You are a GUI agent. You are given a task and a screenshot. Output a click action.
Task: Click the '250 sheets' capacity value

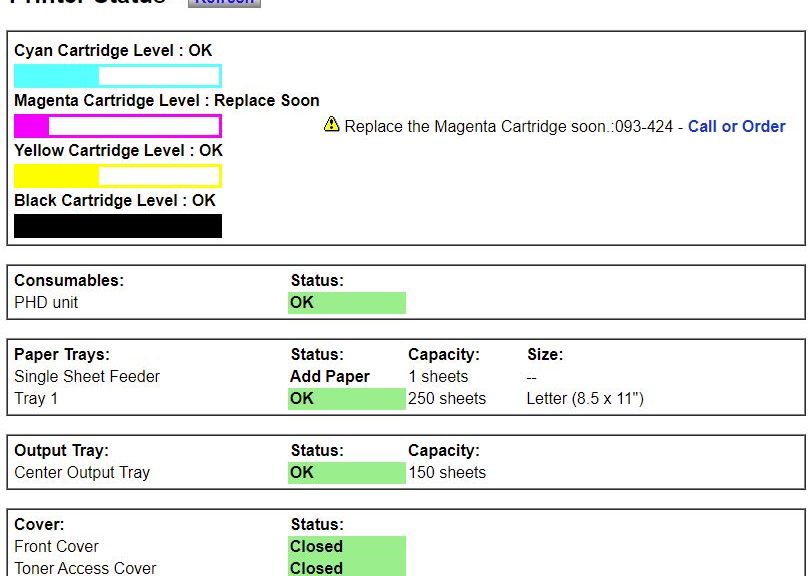click(447, 399)
